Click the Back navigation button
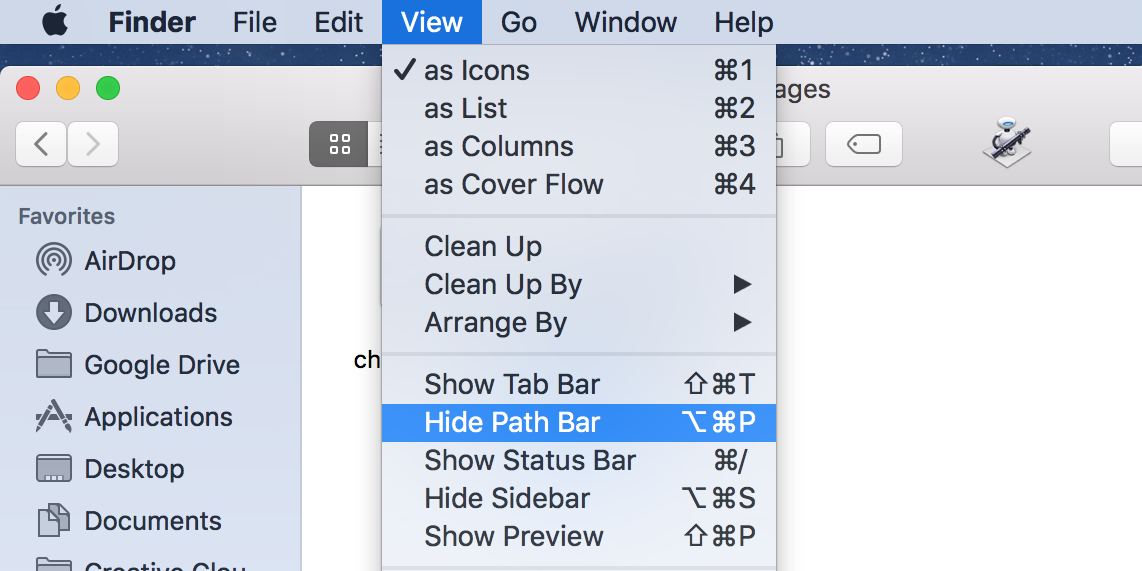1142x571 pixels. 41,145
